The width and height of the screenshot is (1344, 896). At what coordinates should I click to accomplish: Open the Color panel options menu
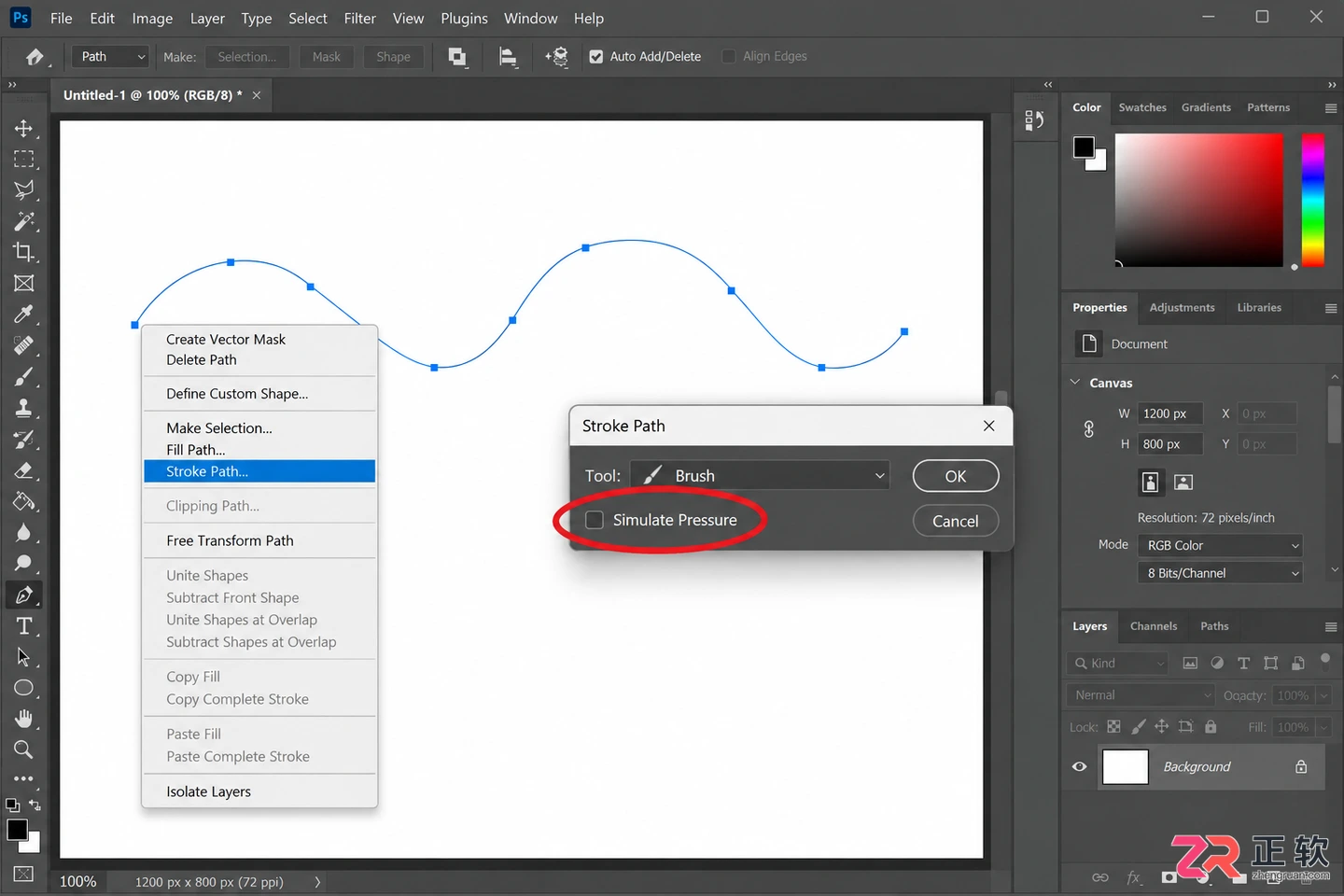1331,108
